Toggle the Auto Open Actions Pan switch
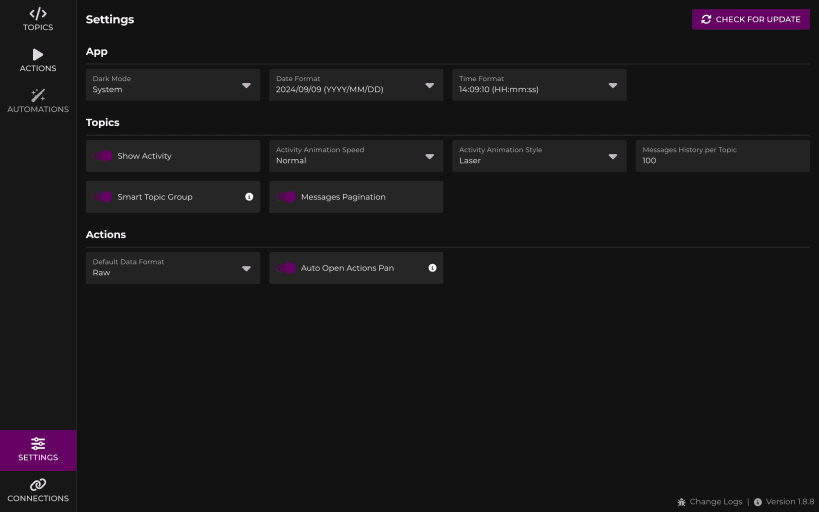819x512 pixels. point(286,268)
